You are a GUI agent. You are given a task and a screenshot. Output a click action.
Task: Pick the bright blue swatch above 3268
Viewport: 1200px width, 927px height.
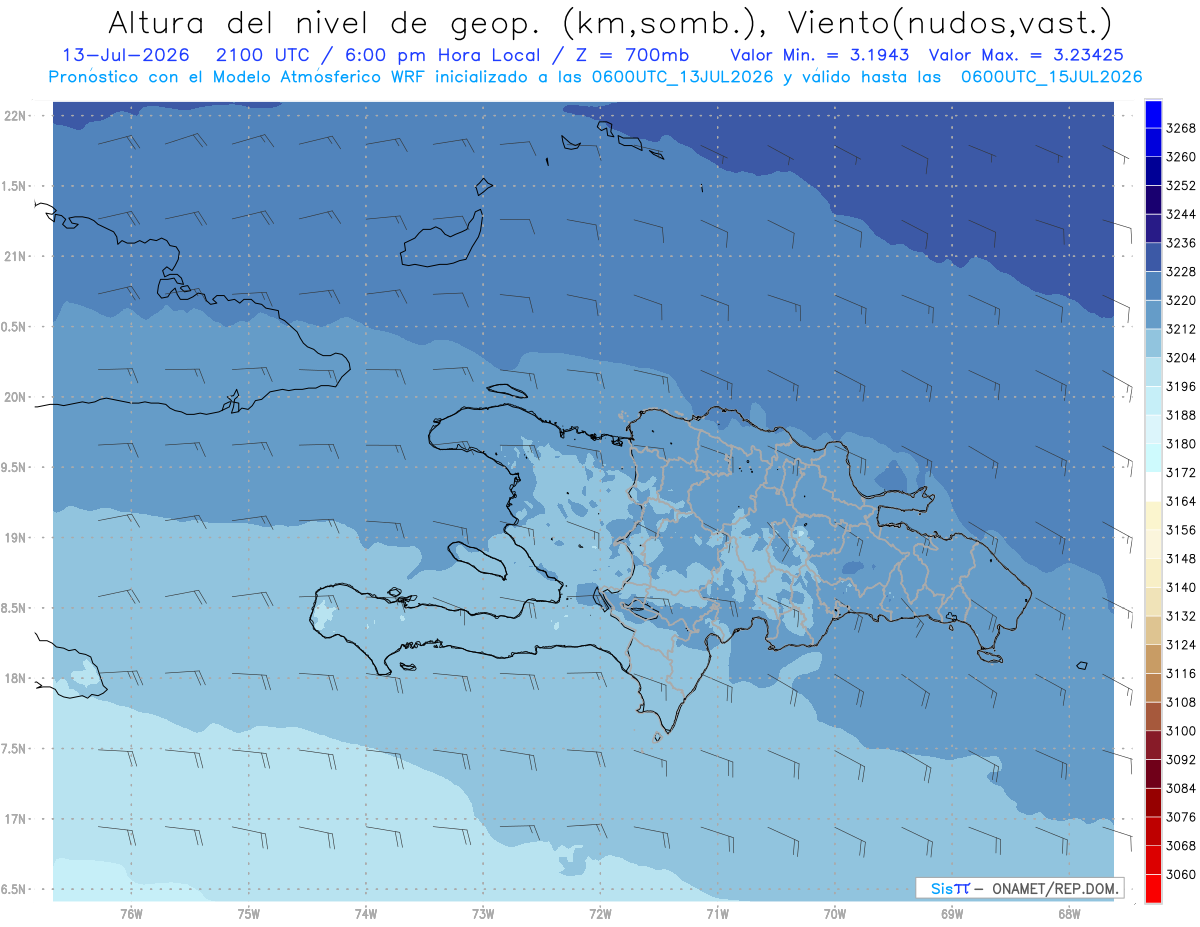click(1153, 114)
